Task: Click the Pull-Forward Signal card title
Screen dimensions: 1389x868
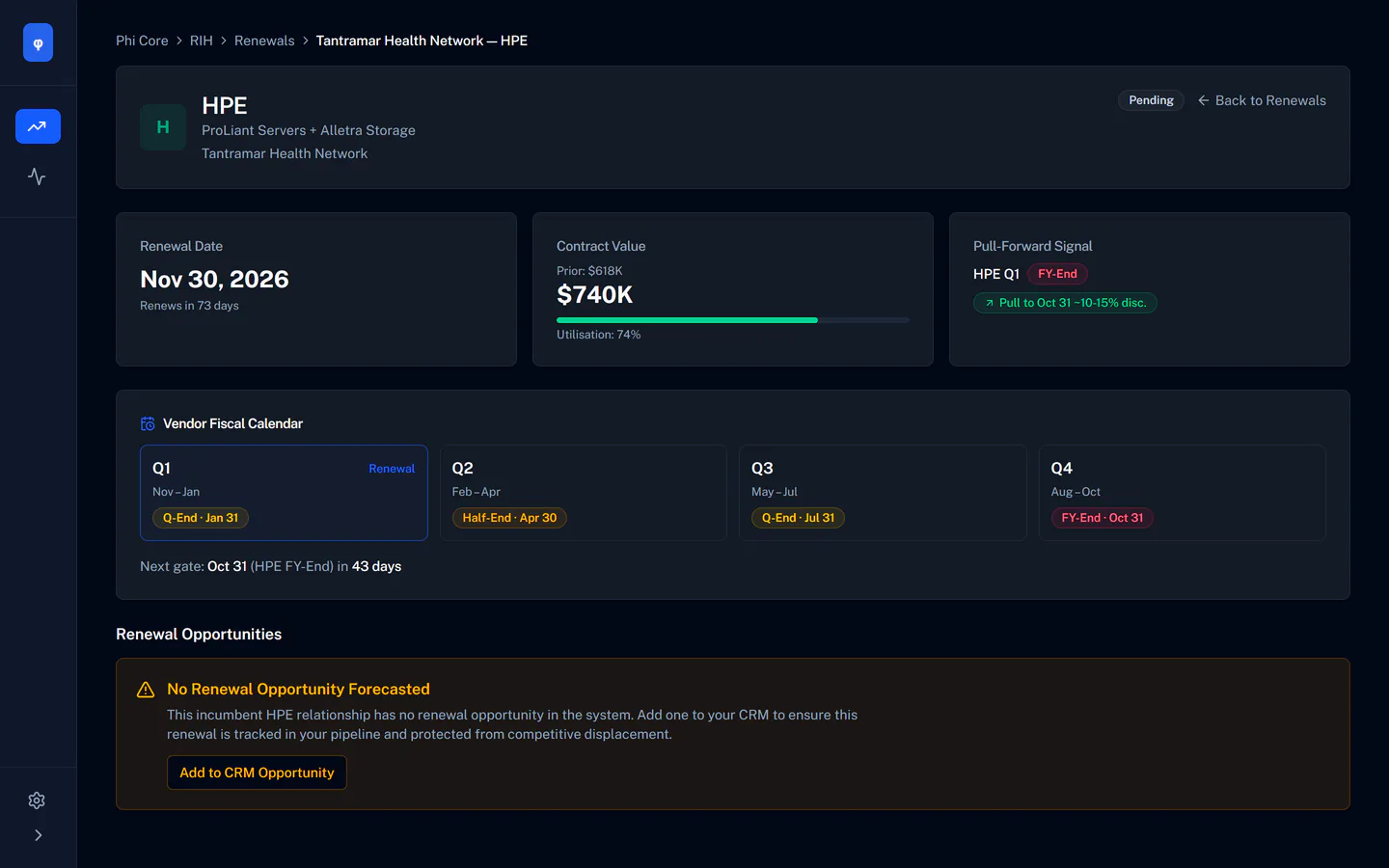Action: [1033, 246]
